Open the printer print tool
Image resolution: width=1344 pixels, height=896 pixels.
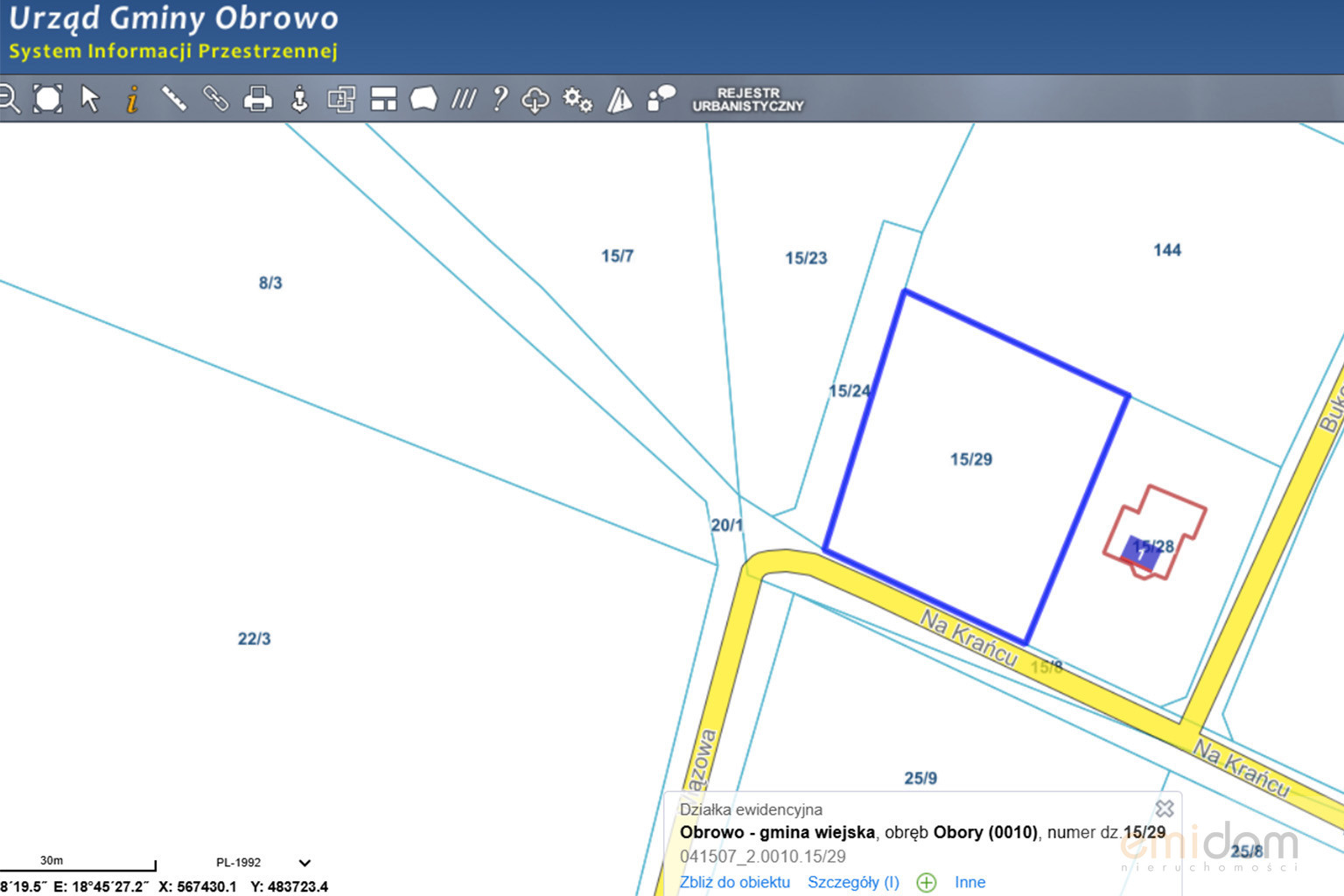coord(257,99)
